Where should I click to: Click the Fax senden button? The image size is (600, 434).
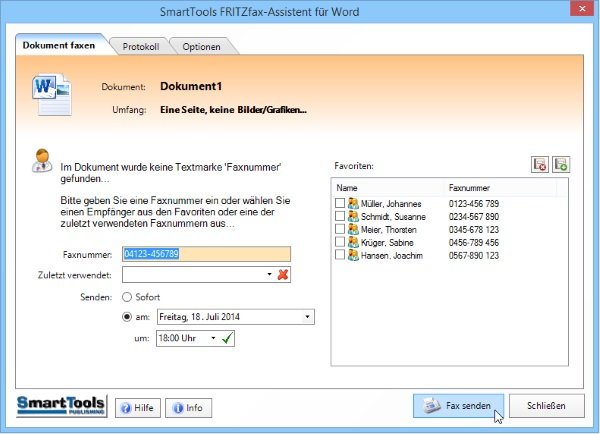[x=458, y=406]
